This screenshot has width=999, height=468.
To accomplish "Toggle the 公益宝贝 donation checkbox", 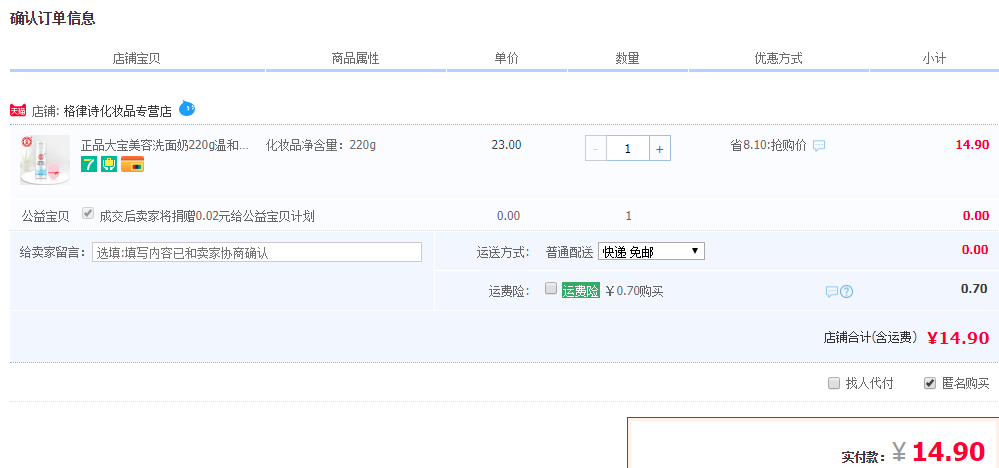I will 88,214.
